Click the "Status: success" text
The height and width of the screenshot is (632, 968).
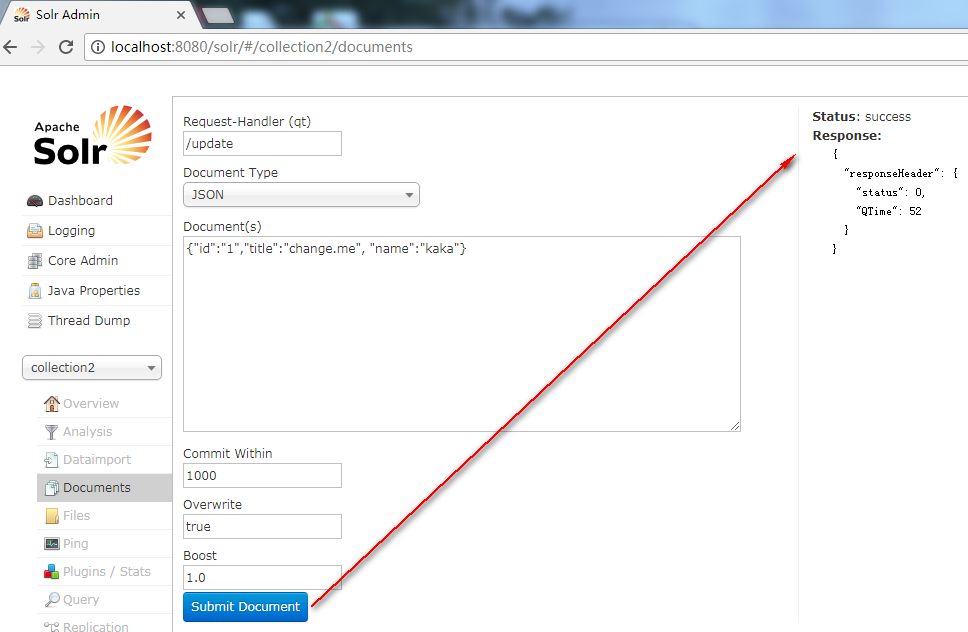click(861, 117)
